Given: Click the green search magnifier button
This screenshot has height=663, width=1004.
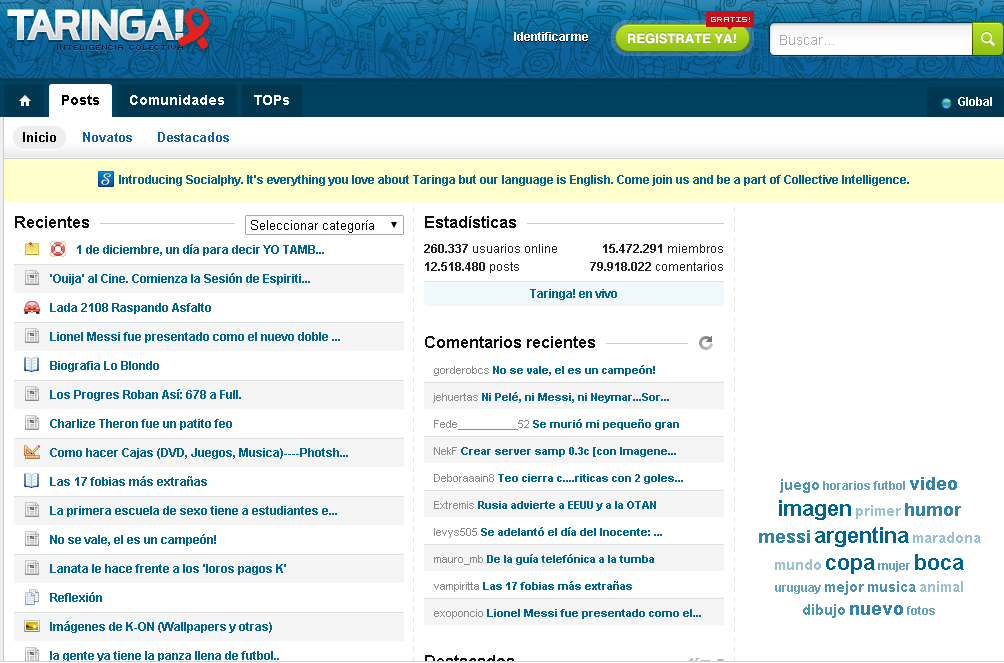Looking at the screenshot, I should [x=987, y=39].
